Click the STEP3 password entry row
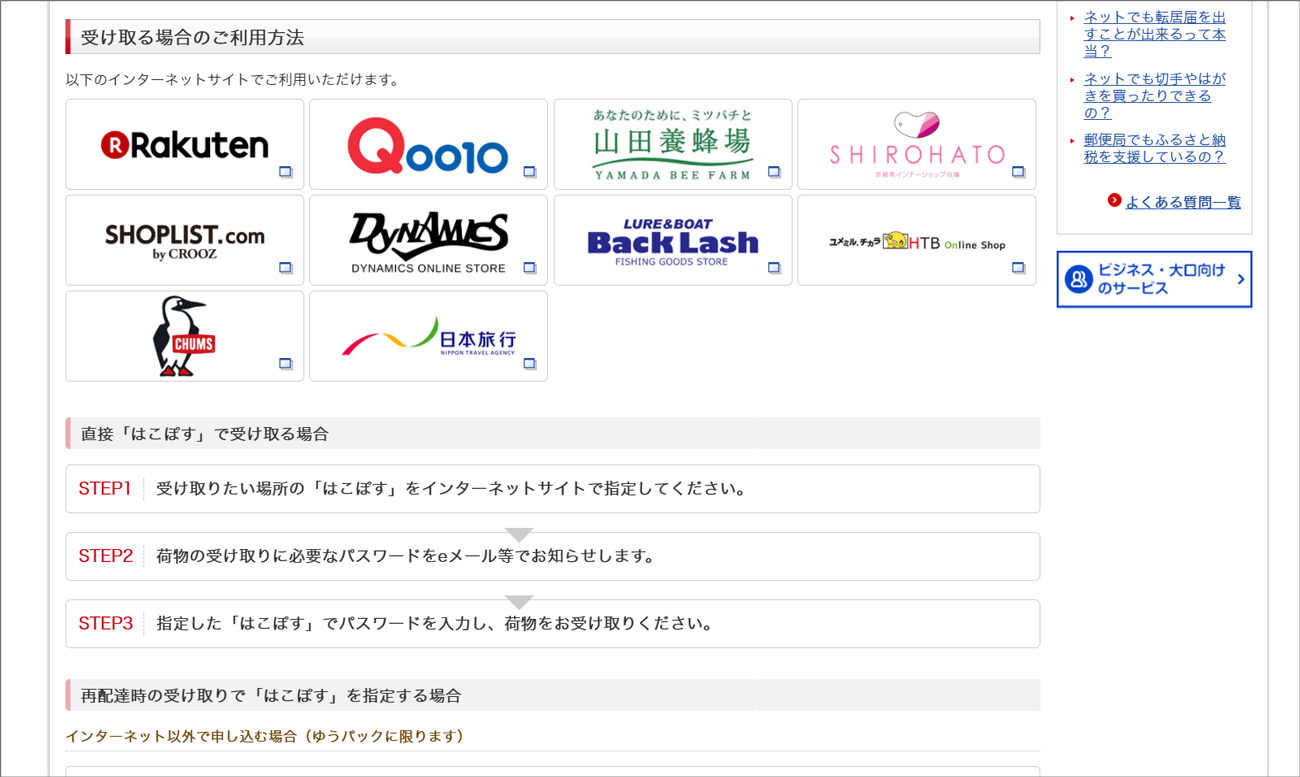Screen dimensions: 1300x777 (552, 624)
